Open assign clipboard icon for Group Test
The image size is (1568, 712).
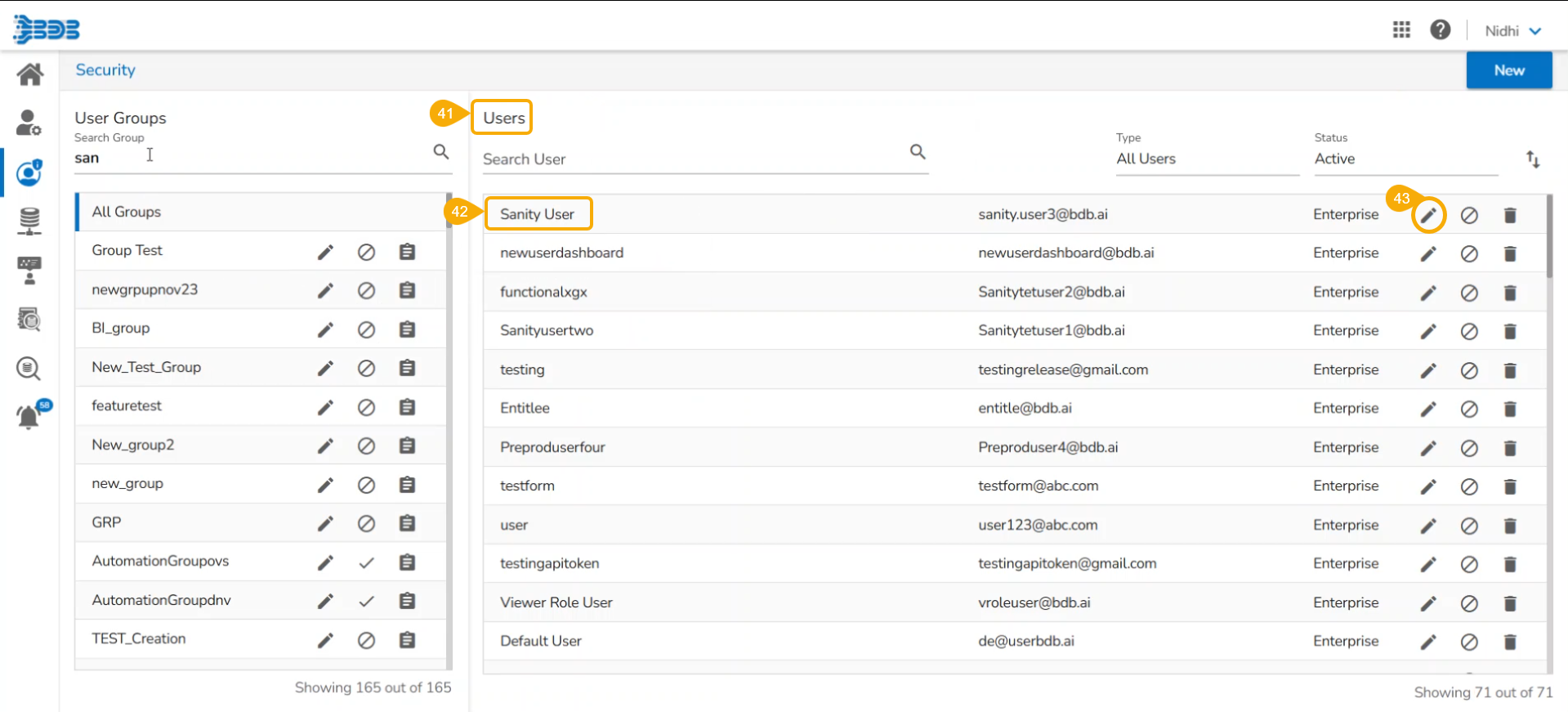407,252
